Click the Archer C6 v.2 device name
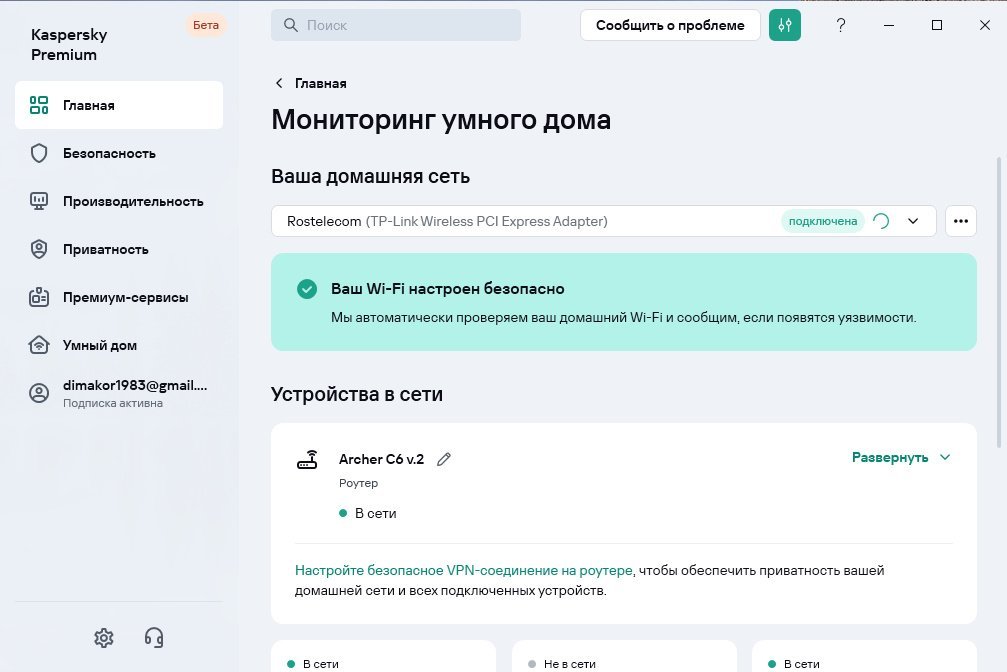This screenshot has height=672, width=1007. click(x=381, y=459)
